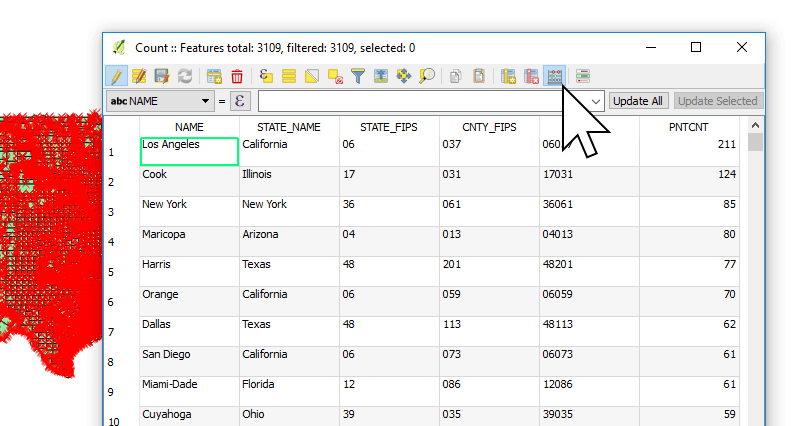Deselect all features icon
Viewport: 796px width, 426px height.
click(x=335, y=76)
